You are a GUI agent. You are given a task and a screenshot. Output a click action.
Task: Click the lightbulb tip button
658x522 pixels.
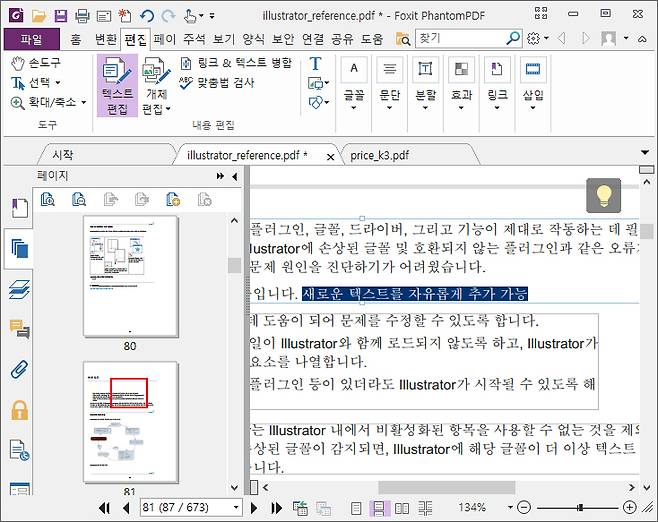603,196
